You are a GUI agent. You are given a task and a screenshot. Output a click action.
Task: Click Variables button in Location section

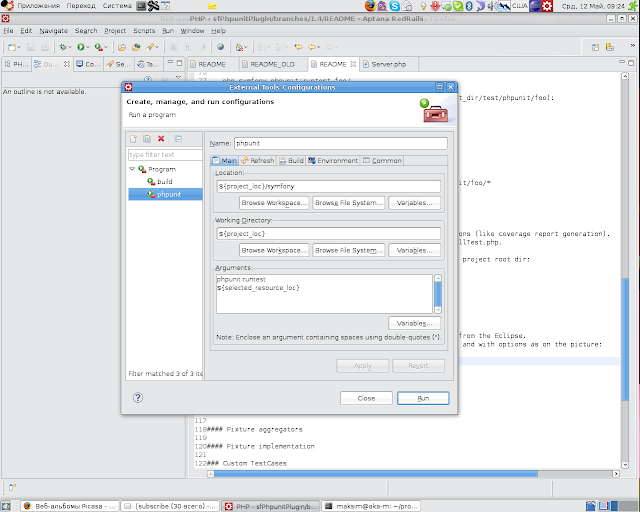[x=414, y=203]
